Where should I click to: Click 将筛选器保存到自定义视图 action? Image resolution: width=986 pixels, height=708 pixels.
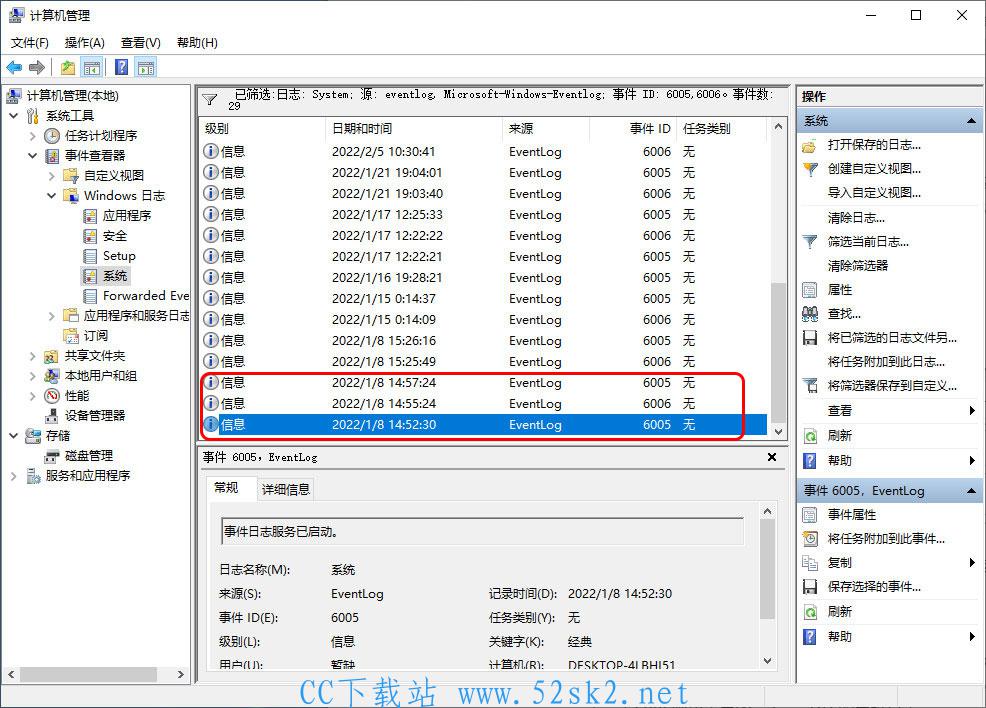[x=892, y=386]
